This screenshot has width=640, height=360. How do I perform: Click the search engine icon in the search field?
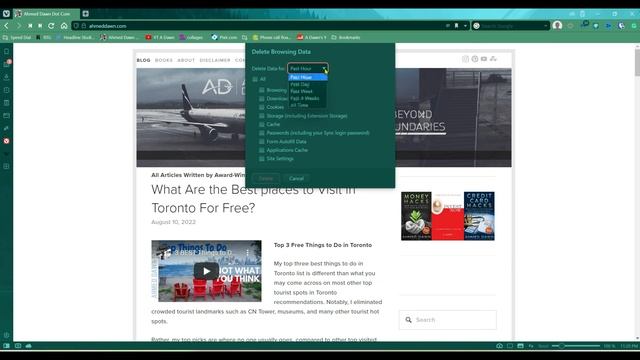(x=476, y=26)
